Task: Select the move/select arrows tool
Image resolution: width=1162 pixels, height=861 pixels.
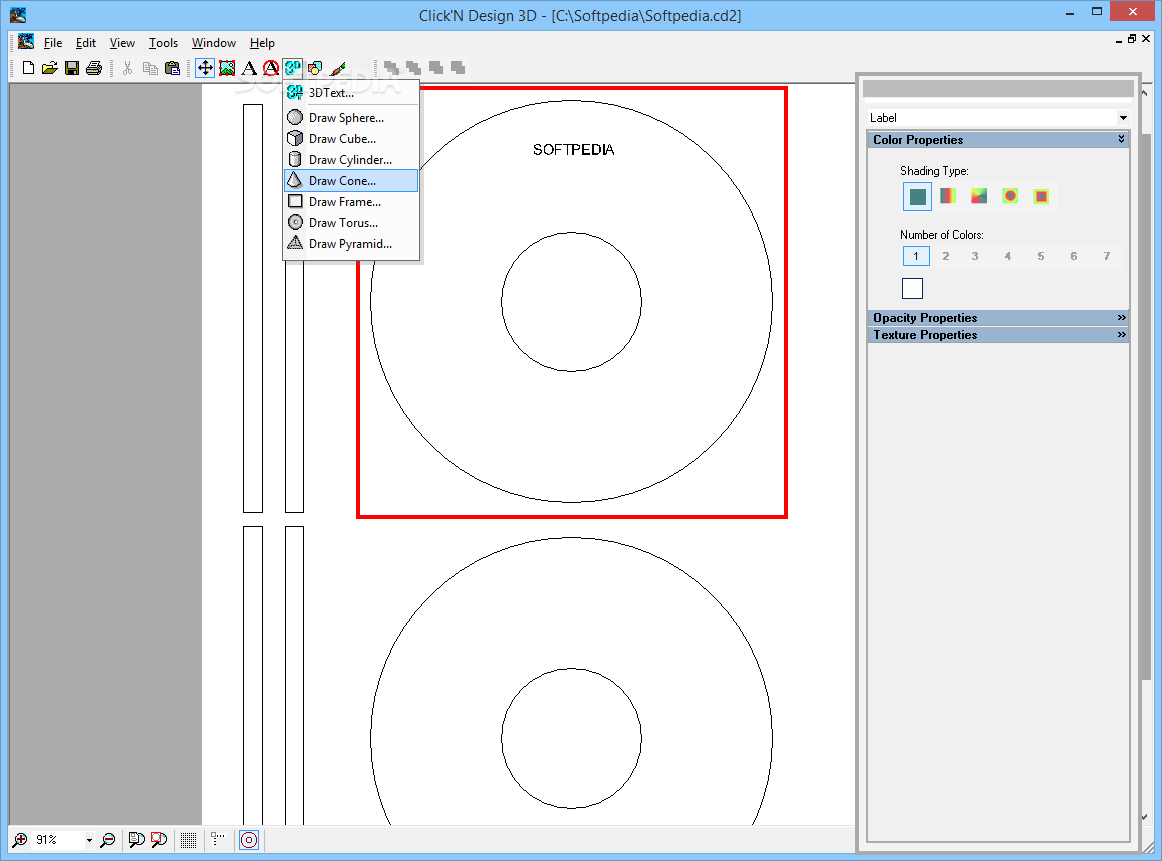Action: pyautogui.click(x=205, y=68)
